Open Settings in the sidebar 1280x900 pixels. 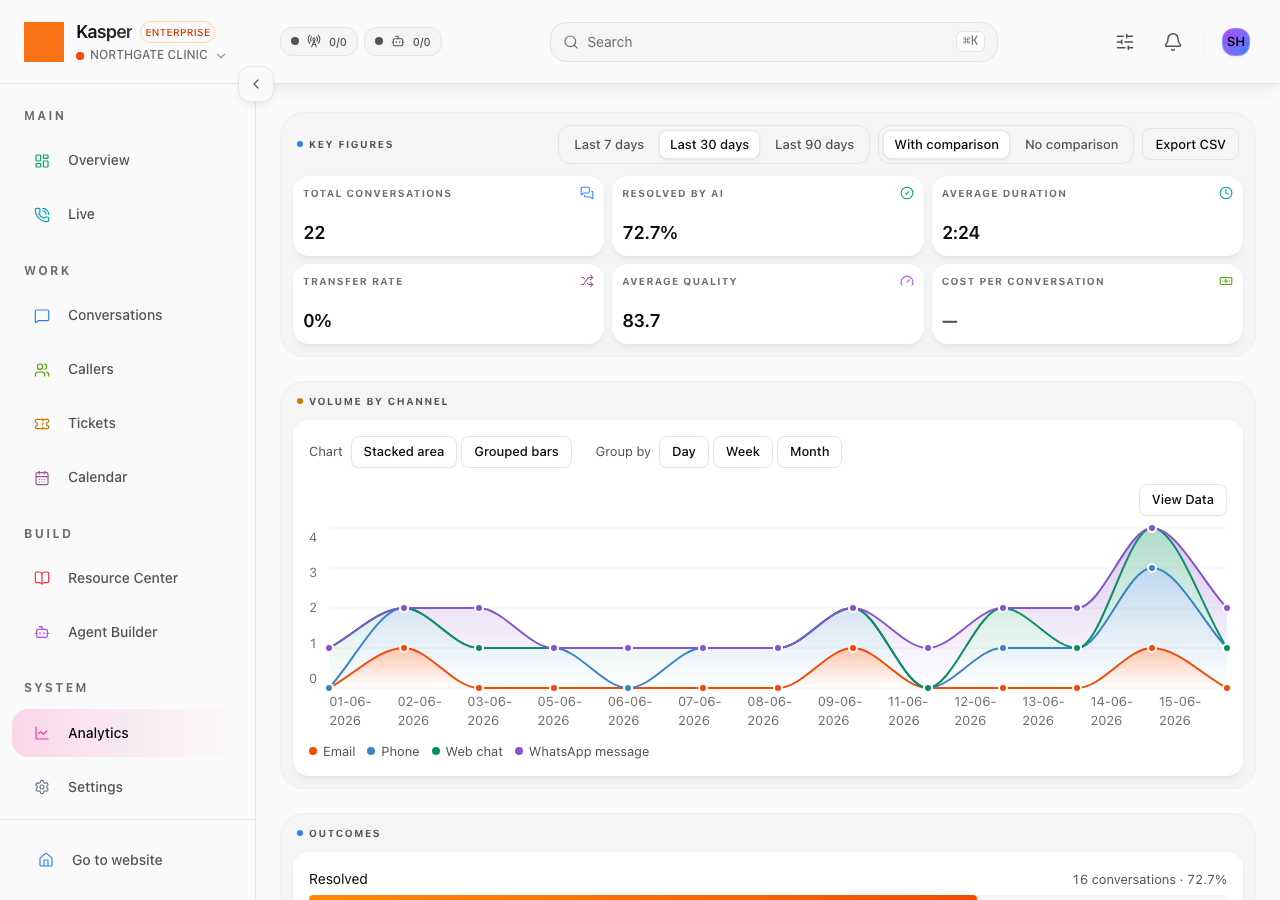128,787
